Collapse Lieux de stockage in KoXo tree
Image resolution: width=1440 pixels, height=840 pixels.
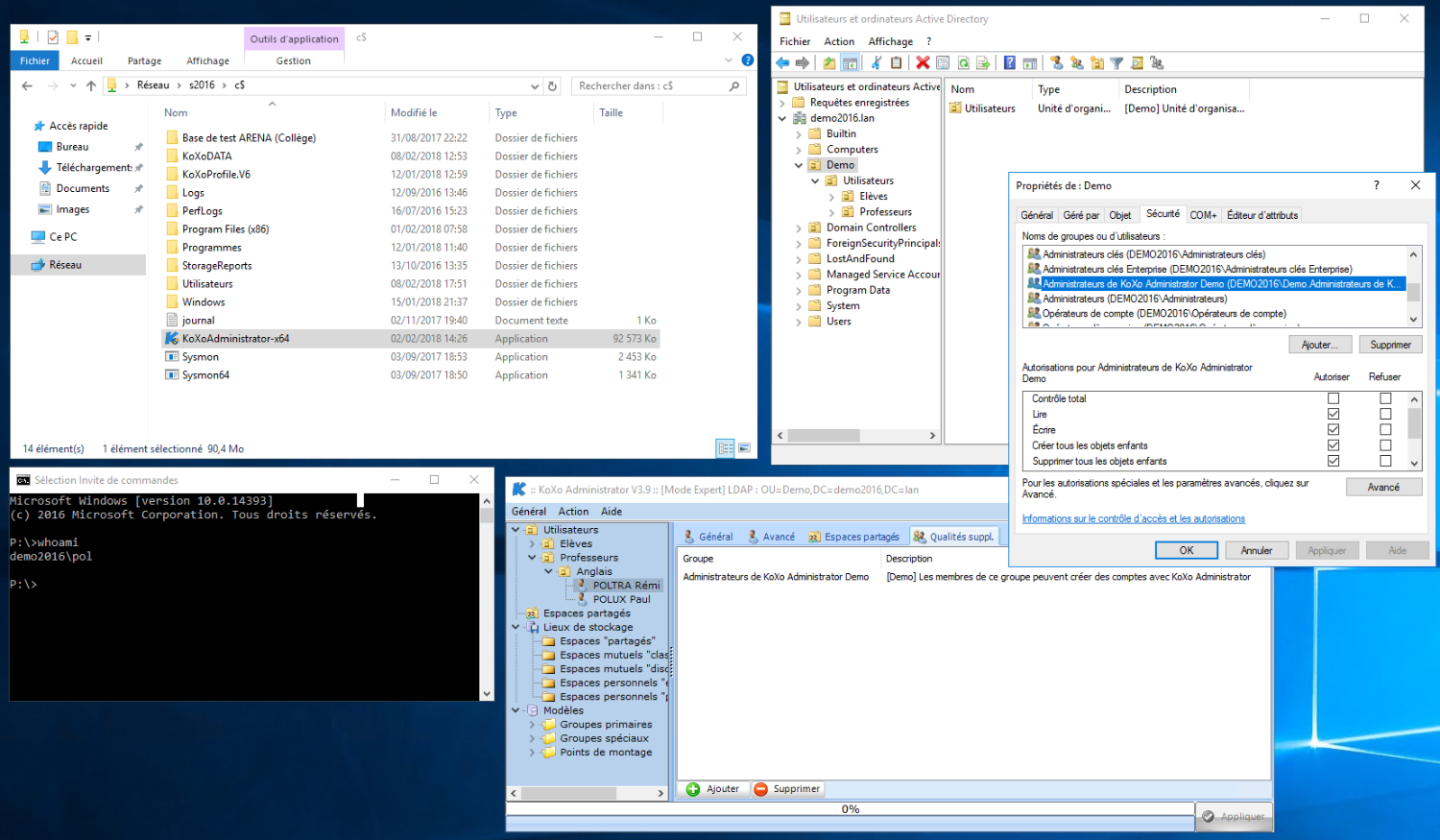[x=516, y=627]
